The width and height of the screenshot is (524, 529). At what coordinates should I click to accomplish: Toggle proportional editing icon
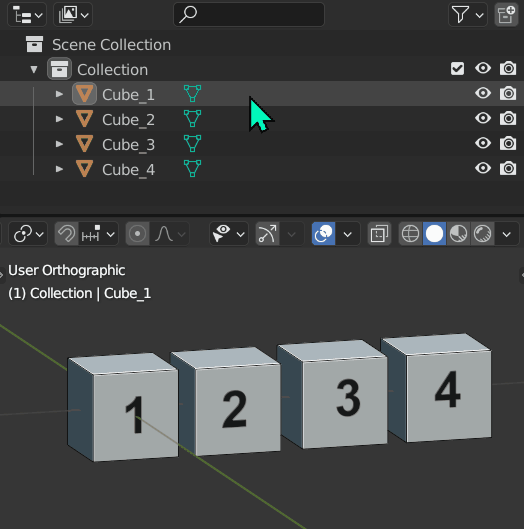(x=137, y=233)
